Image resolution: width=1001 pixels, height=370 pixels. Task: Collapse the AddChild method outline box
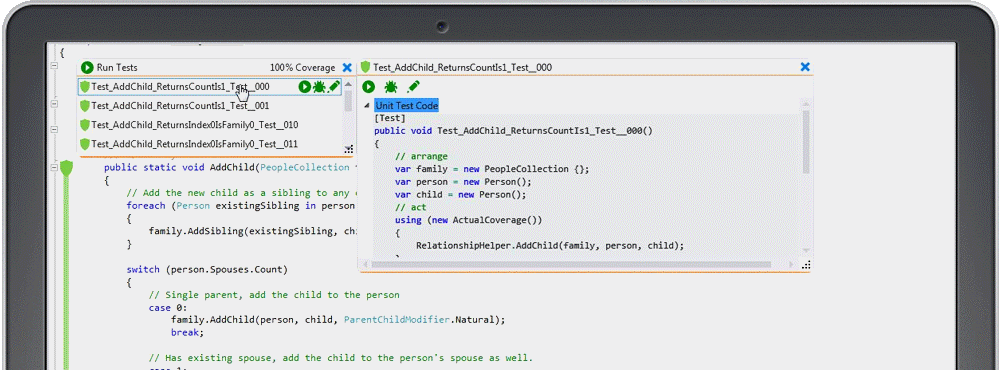pyautogui.click(x=54, y=168)
